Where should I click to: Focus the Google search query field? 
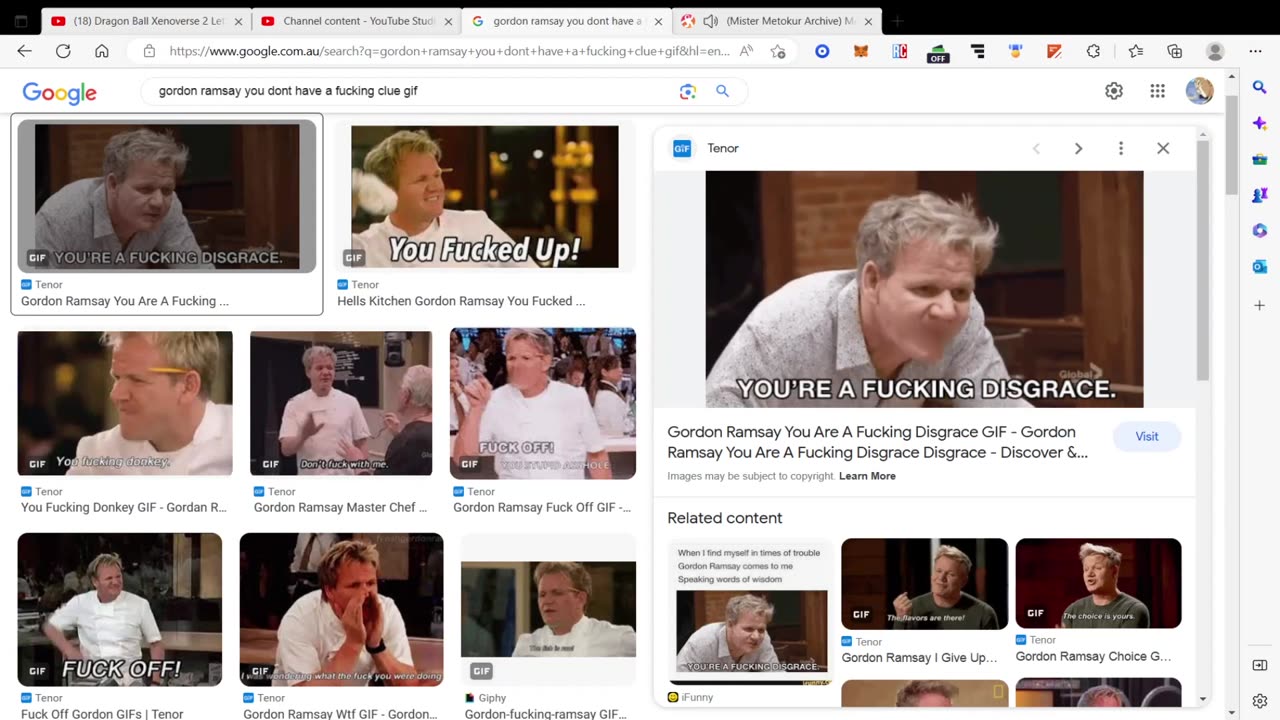(410, 91)
